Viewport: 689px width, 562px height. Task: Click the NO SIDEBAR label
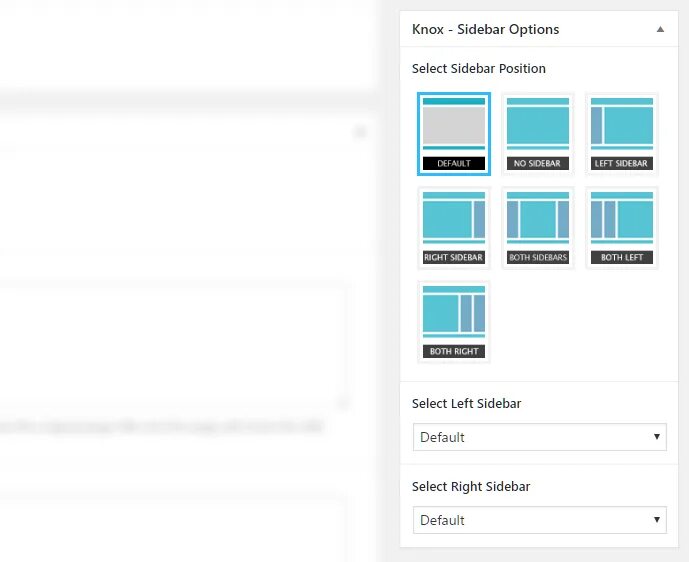tap(538, 163)
